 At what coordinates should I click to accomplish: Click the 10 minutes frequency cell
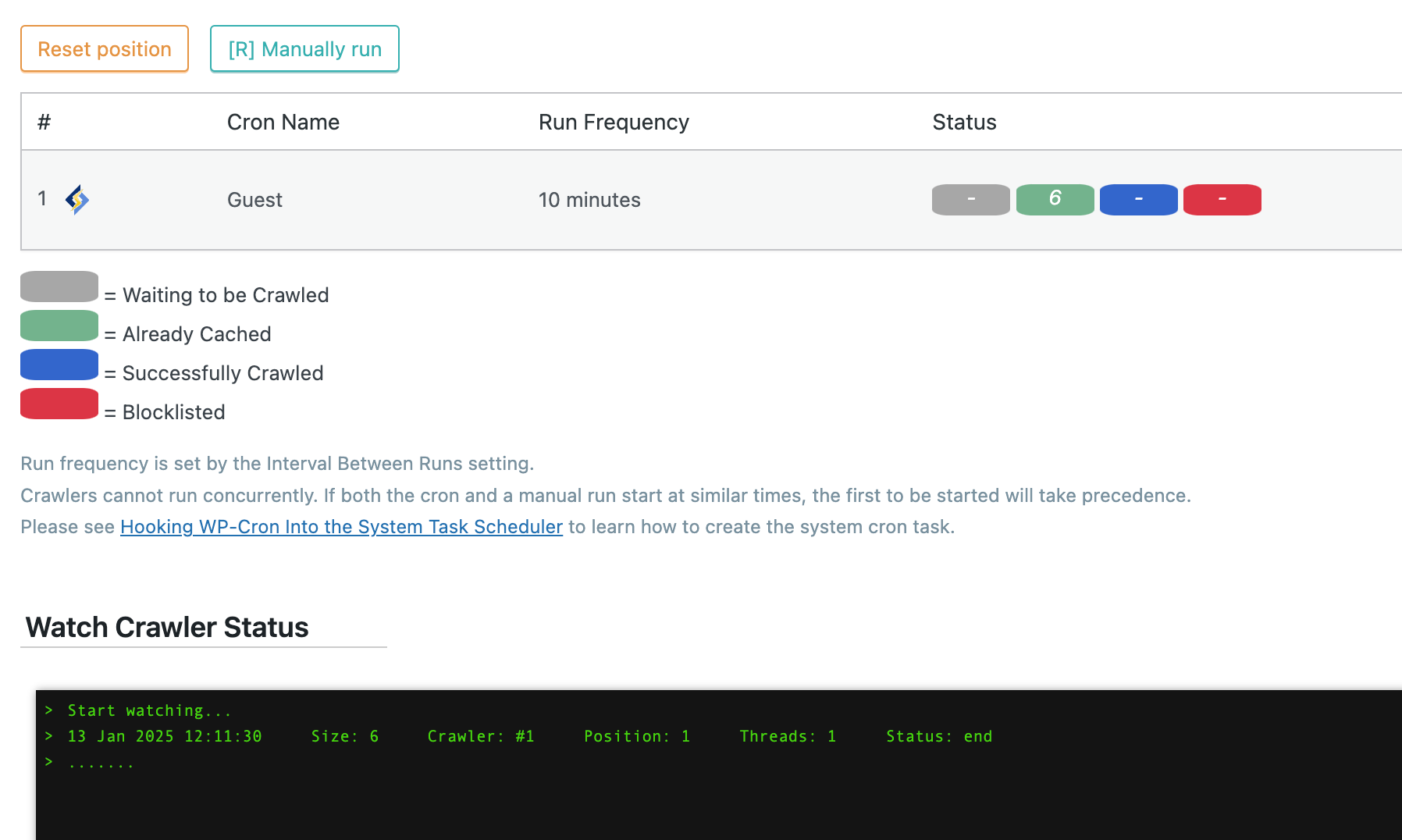(x=589, y=201)
